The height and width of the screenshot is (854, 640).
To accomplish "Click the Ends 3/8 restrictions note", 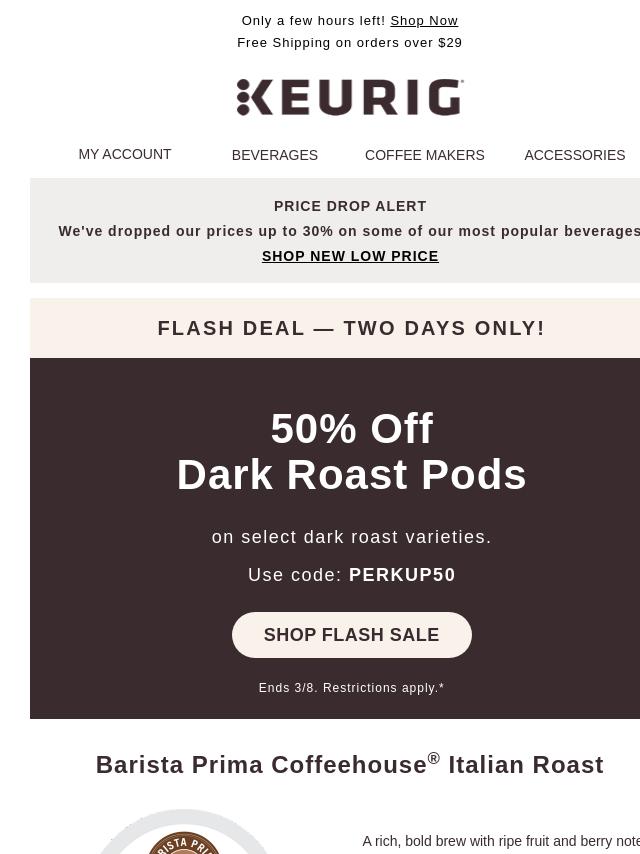I will 351,688.
